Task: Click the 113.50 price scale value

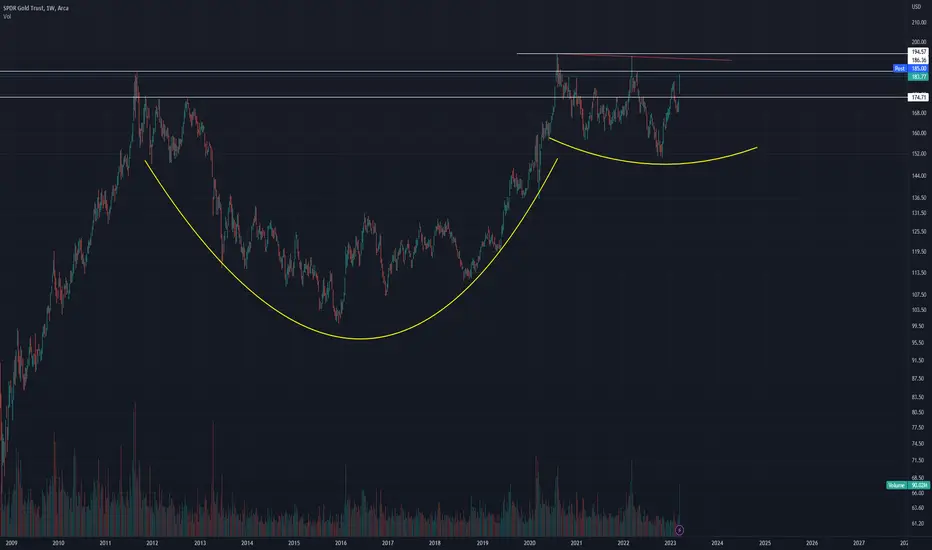Action: point(919,273)
